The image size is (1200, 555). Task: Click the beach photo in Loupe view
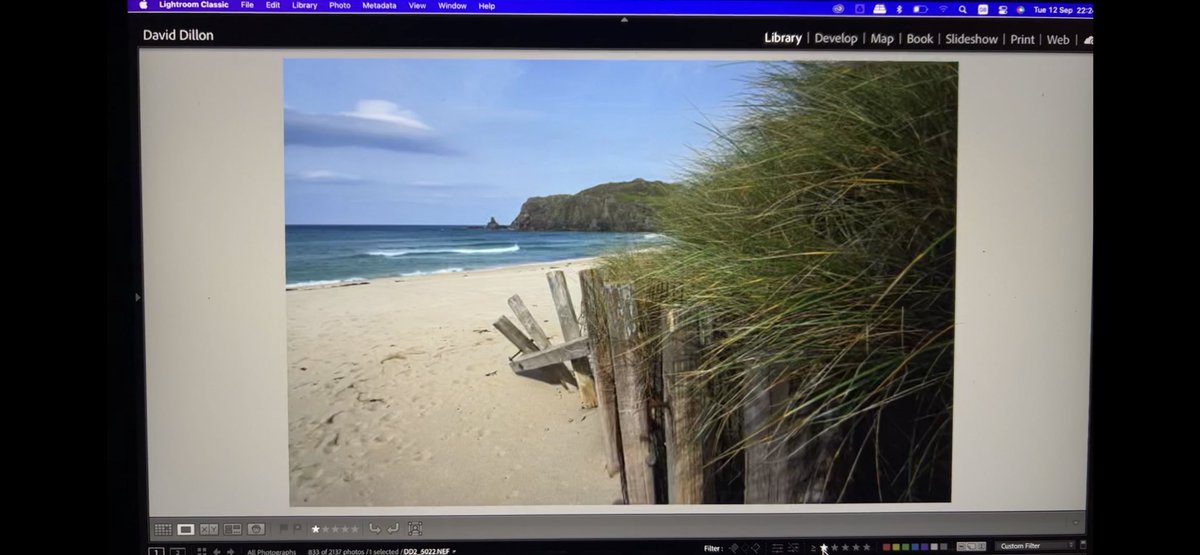click(619, 281)
